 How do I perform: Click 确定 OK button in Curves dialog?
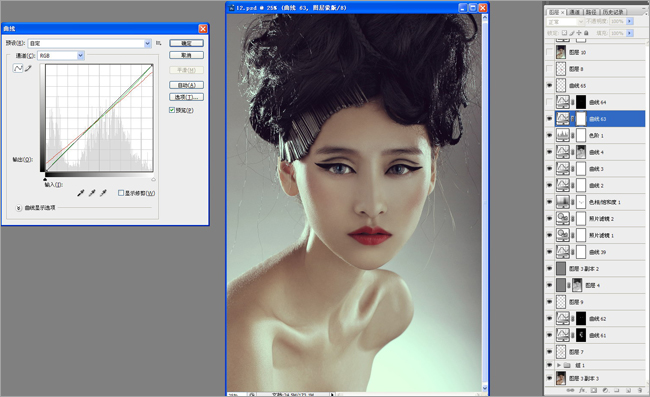click(187, 43)
